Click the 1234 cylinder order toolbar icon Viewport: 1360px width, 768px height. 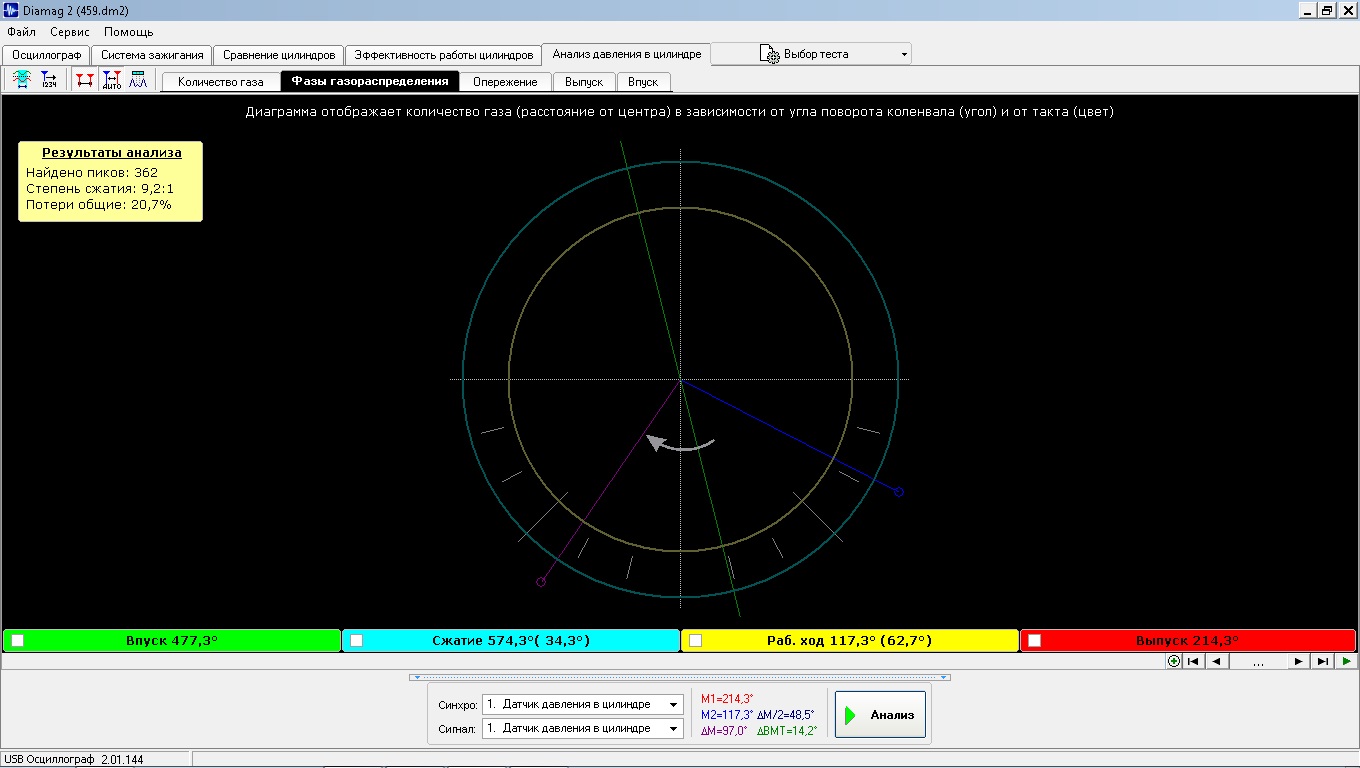coord(49,80)
